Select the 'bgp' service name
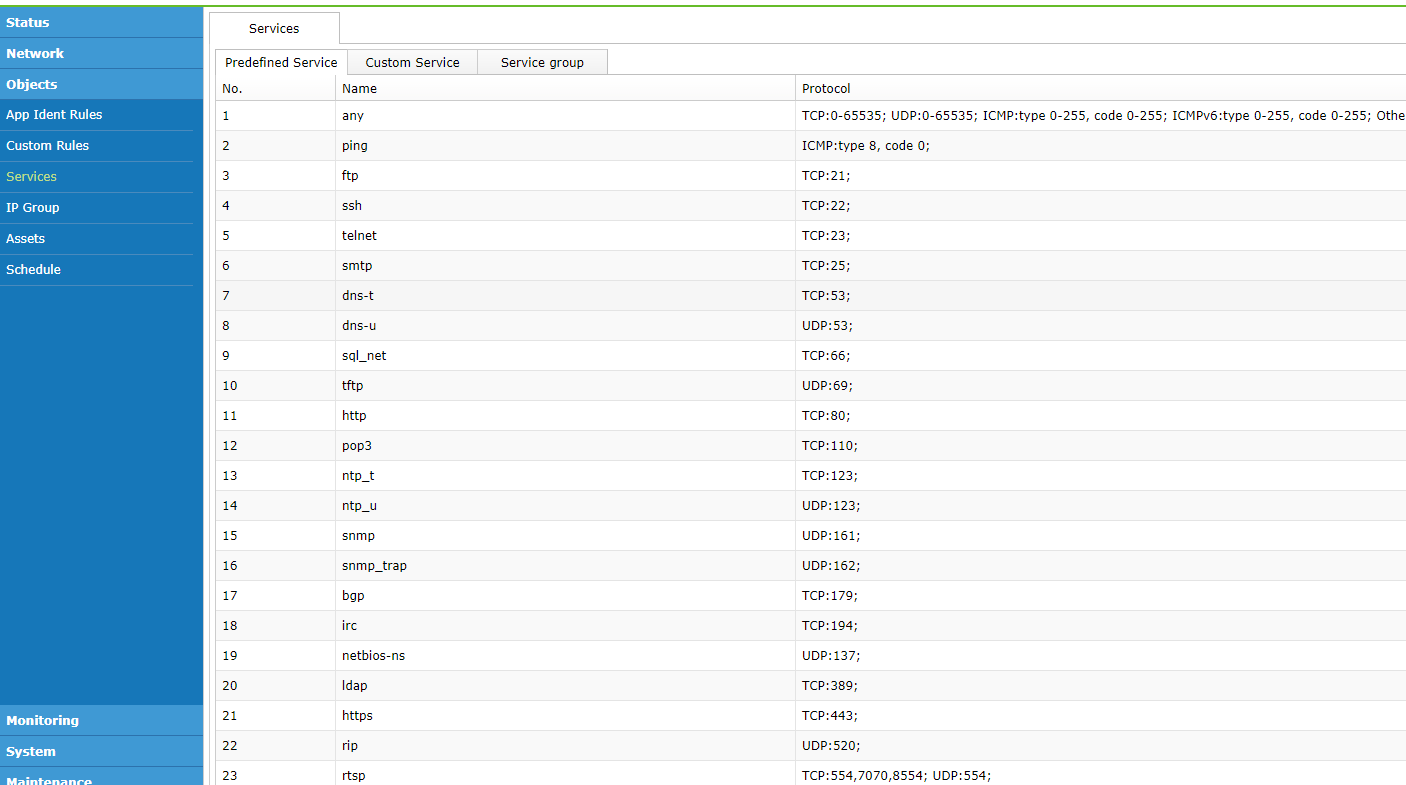Image resolution: width=1406 pixels, height=785 pixels. coord(353,596)
